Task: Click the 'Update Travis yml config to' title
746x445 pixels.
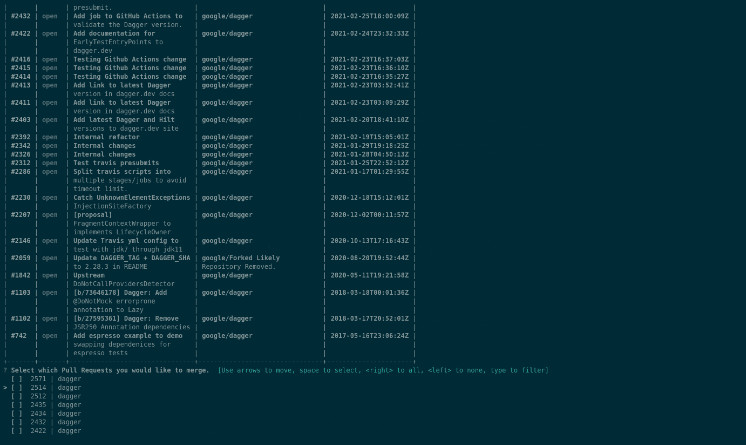Action: [126, 241]
